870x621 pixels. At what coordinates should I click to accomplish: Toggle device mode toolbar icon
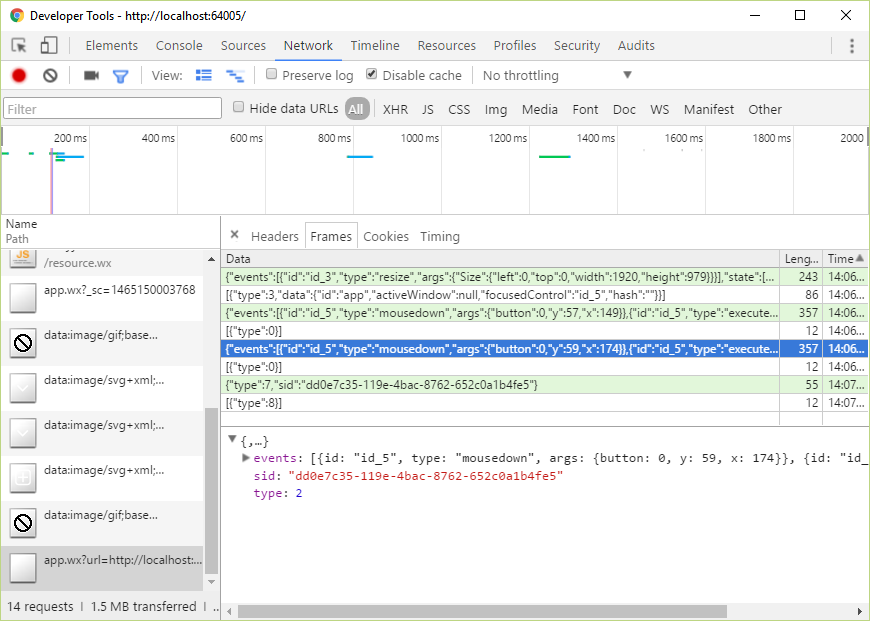49,46
